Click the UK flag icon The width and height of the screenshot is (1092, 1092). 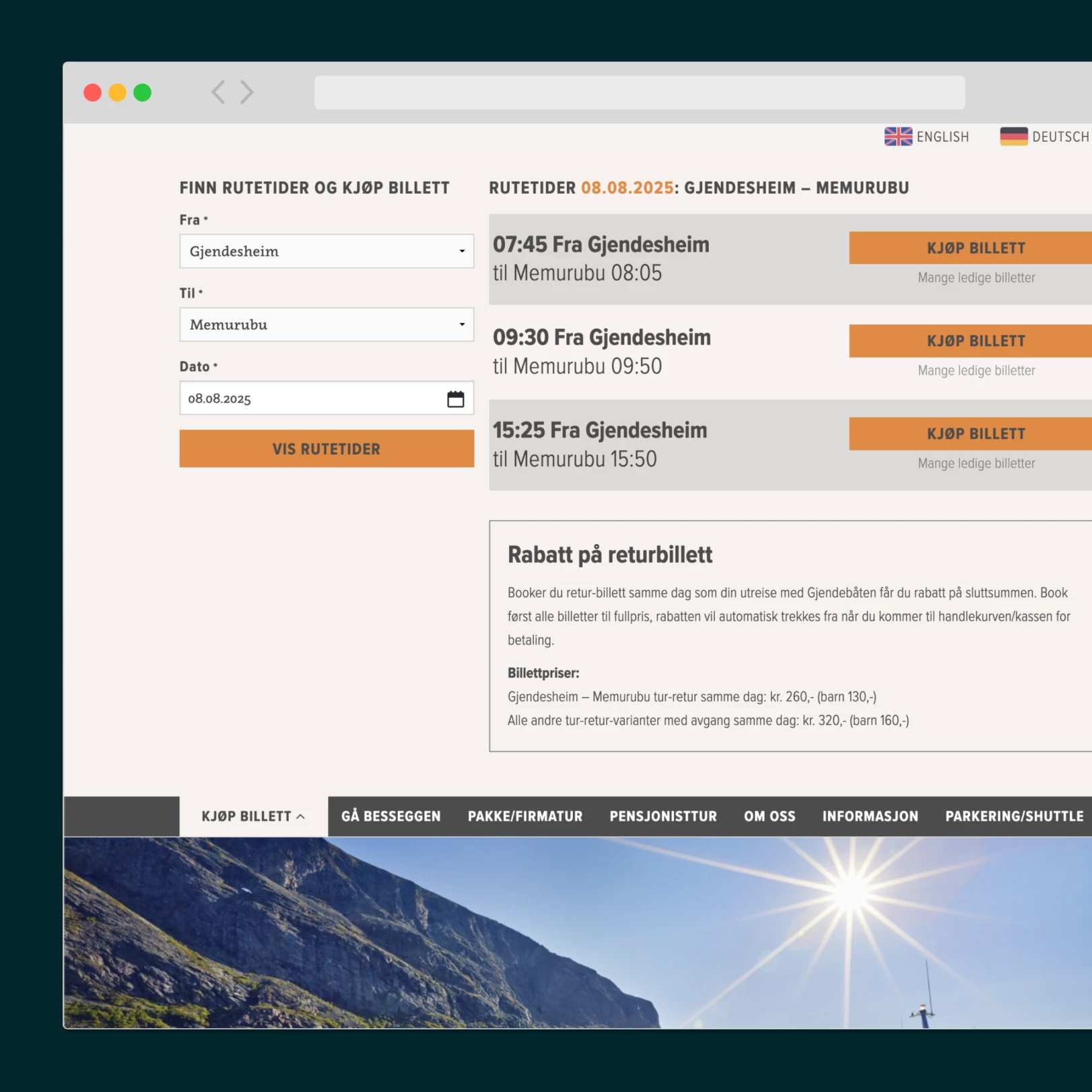click(x=898, y=137)
